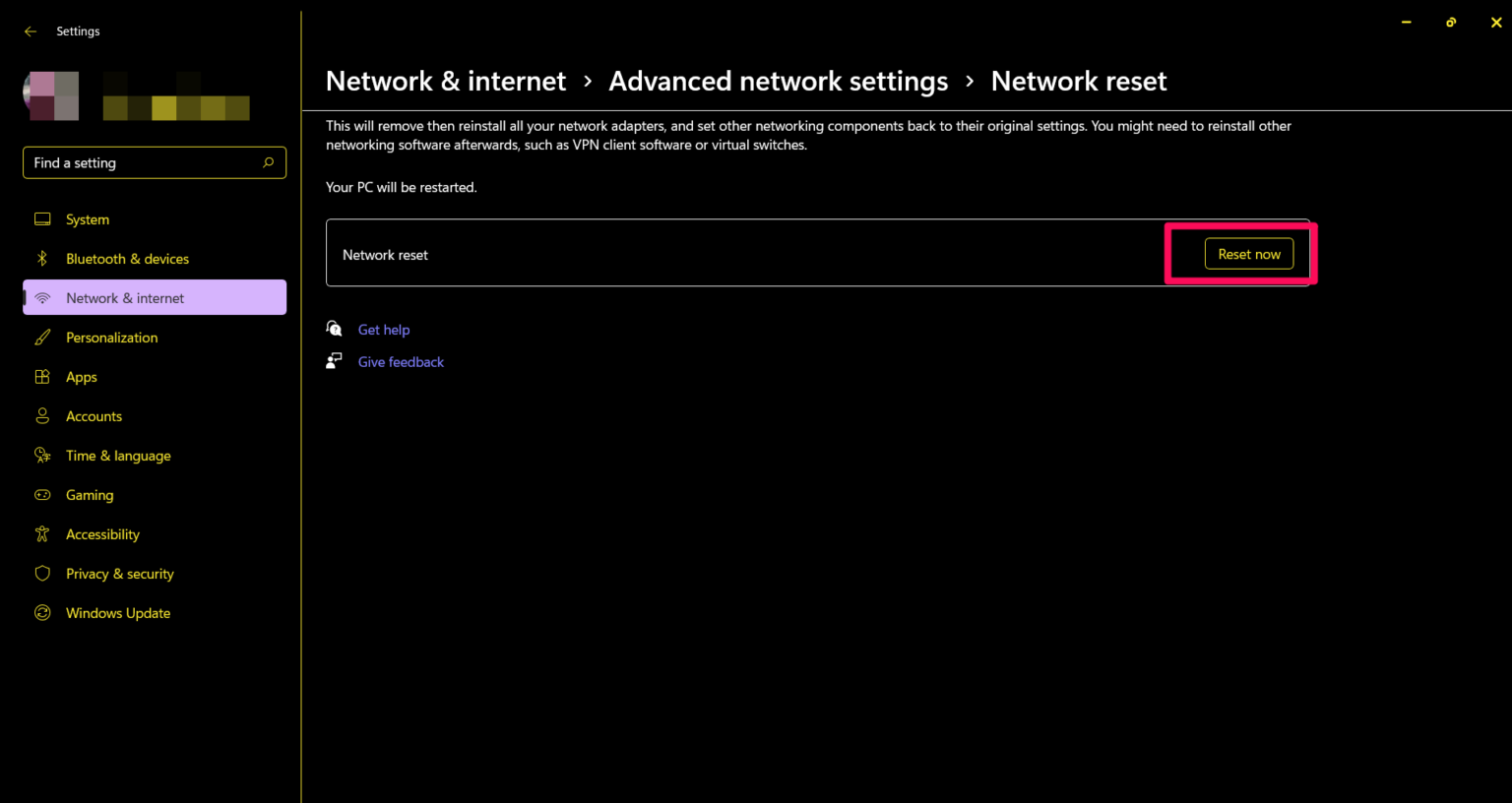1512x803 pixels.
Task: Select the Time & language icon
Action: (42, 455)
